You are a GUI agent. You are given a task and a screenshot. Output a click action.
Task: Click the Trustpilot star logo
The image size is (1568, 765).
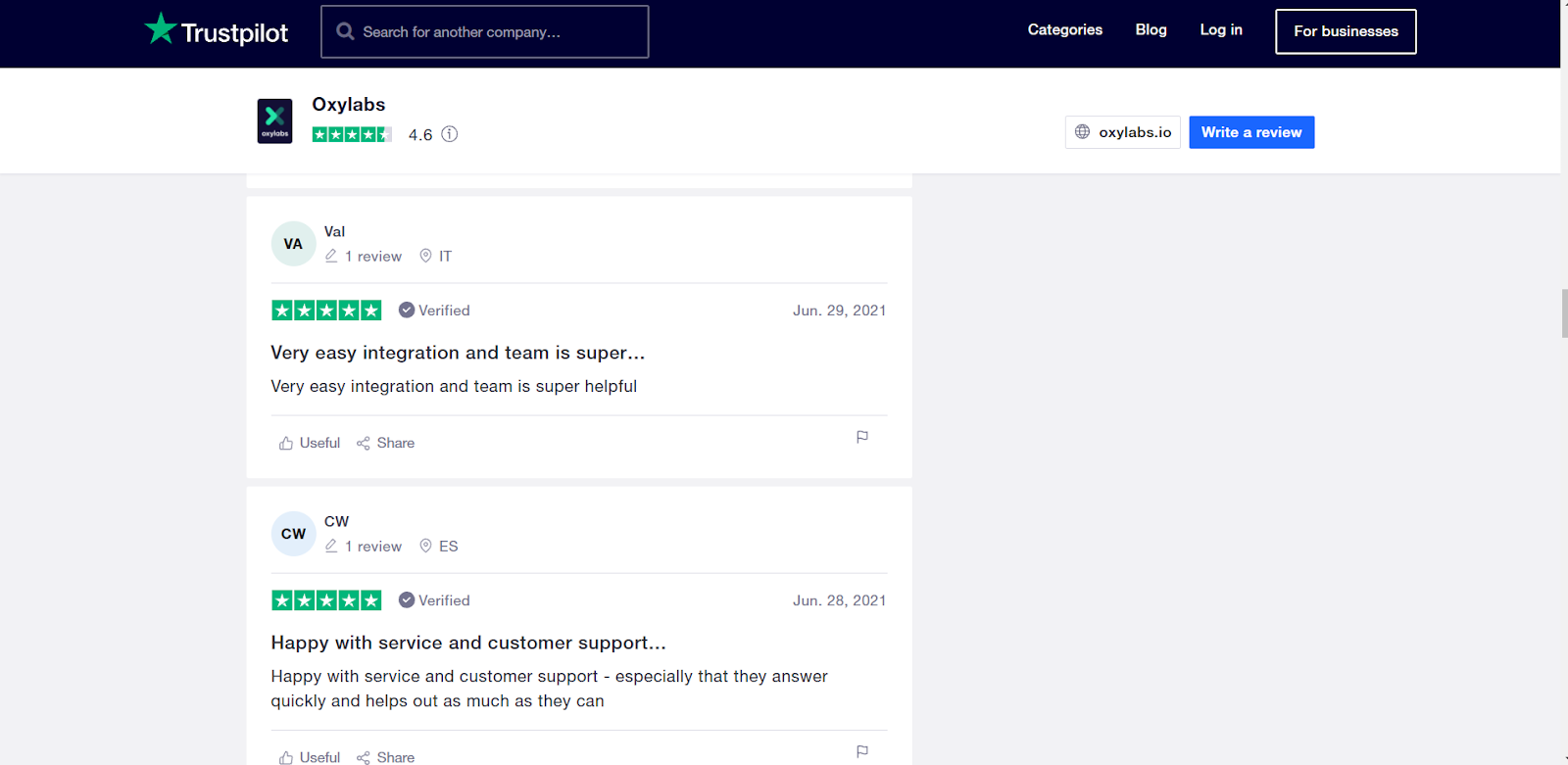coord(160,28)
